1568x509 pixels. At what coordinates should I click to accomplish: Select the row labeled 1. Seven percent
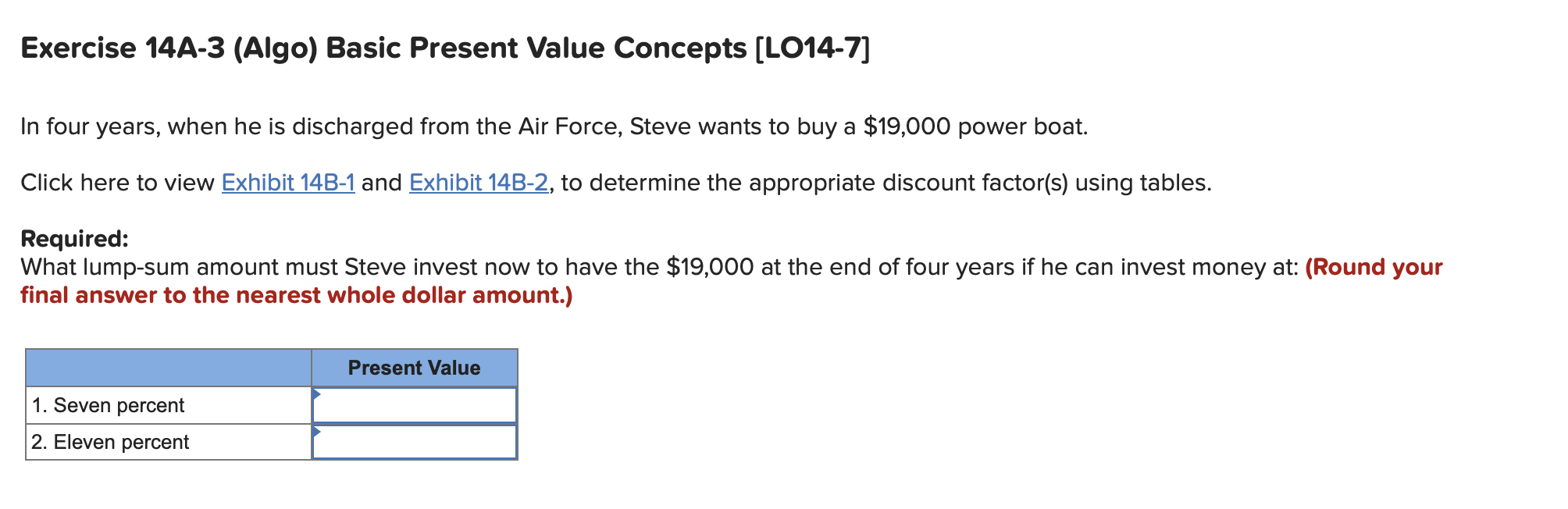(x=108, y=404)
